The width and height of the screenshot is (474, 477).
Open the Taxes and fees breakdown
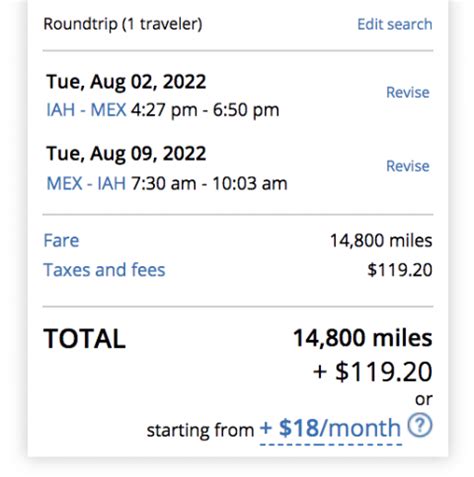point(104,270)
